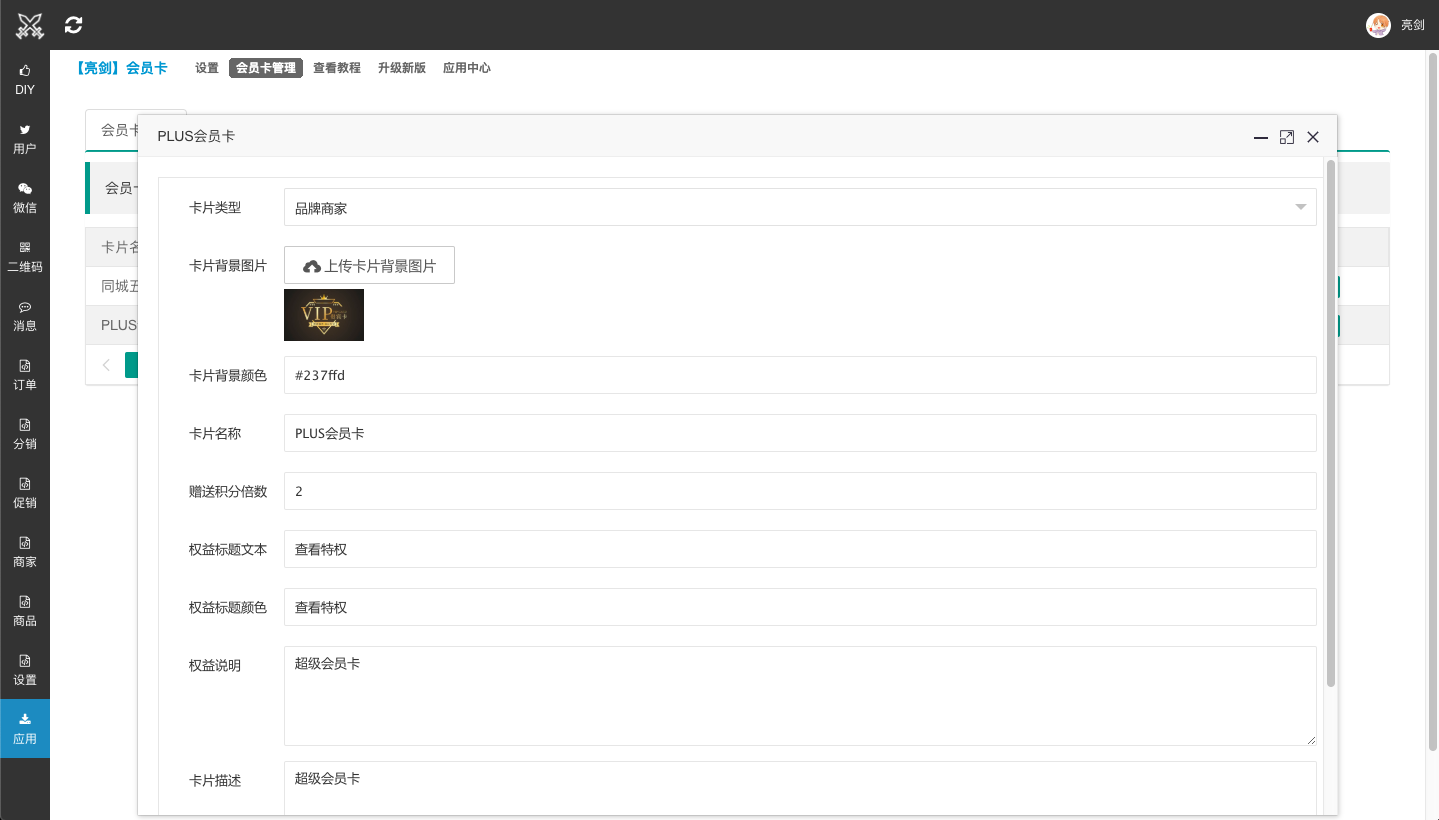This screenshot has height=820, width=1439.
Task: Click the crossed swords logo icon
Action: pyautogui.click(x=30, y=25)
